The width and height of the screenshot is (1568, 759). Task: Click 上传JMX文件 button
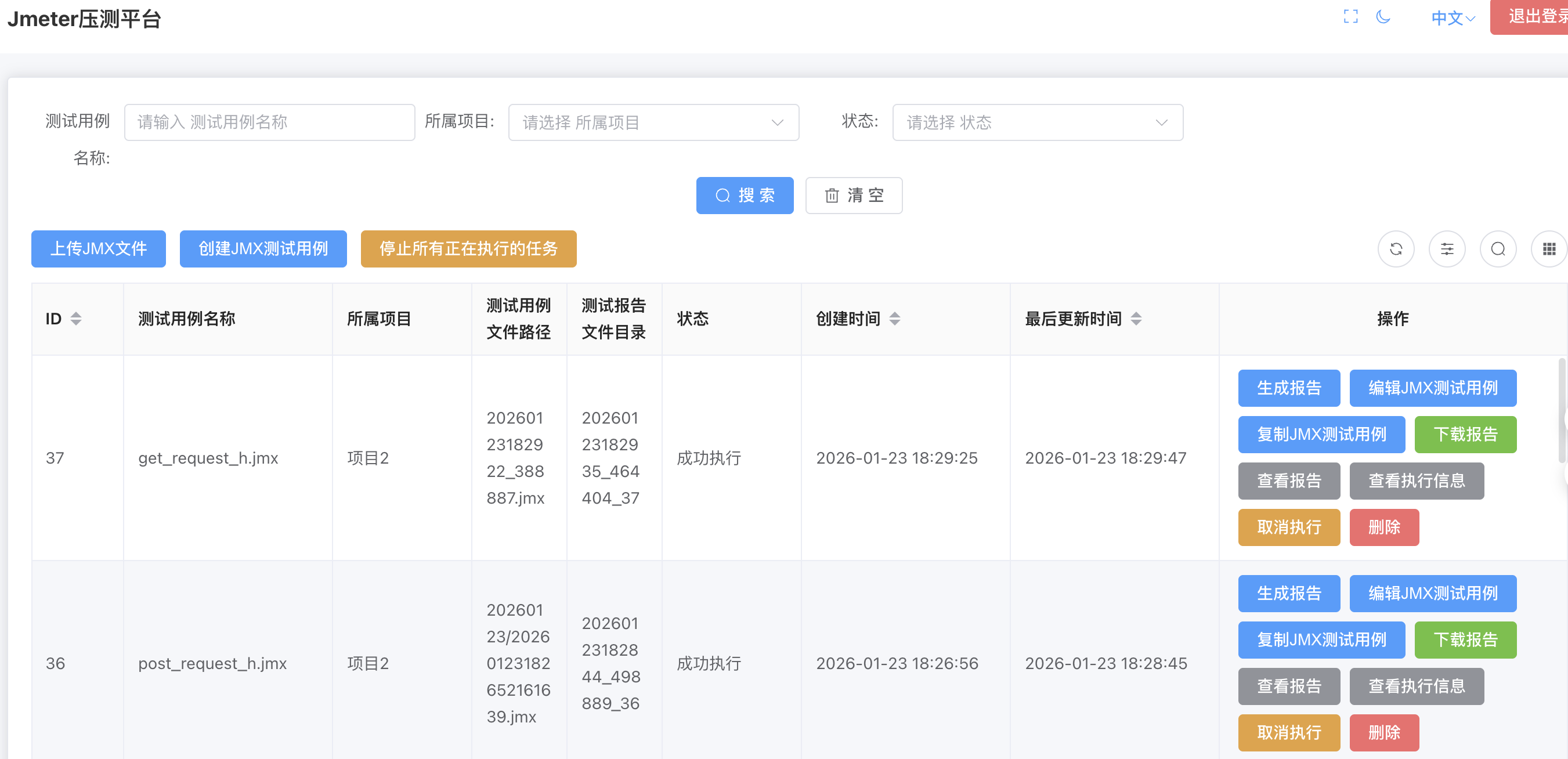coord(99,249)
